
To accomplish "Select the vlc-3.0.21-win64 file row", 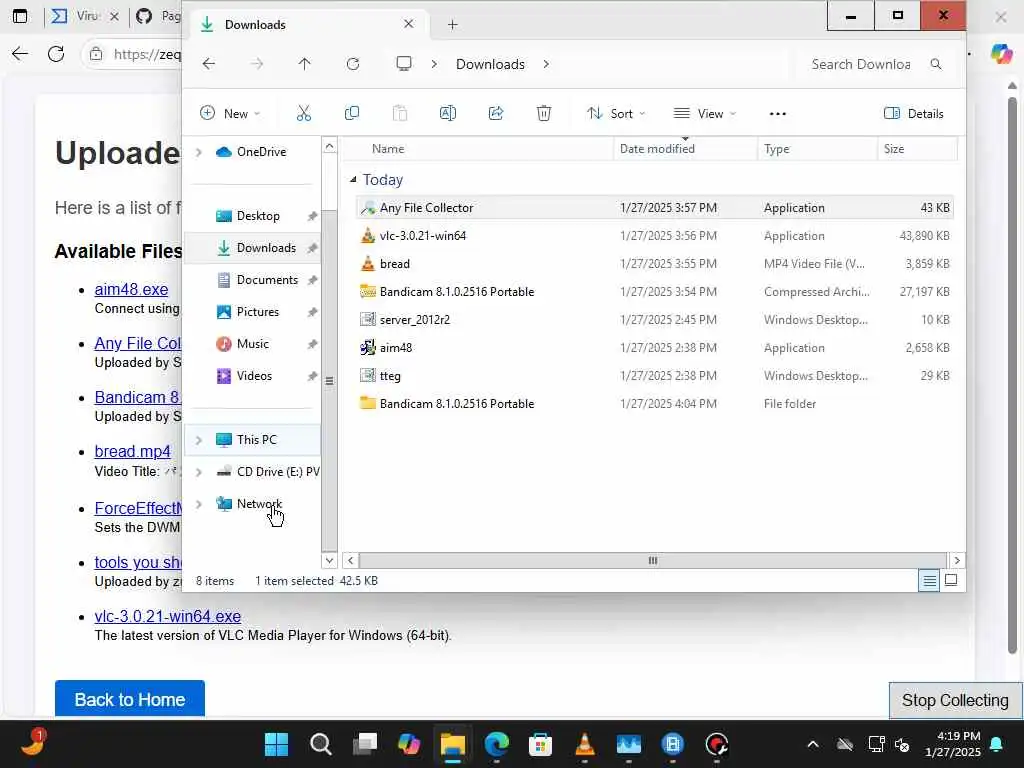I will tap(654, 236).
